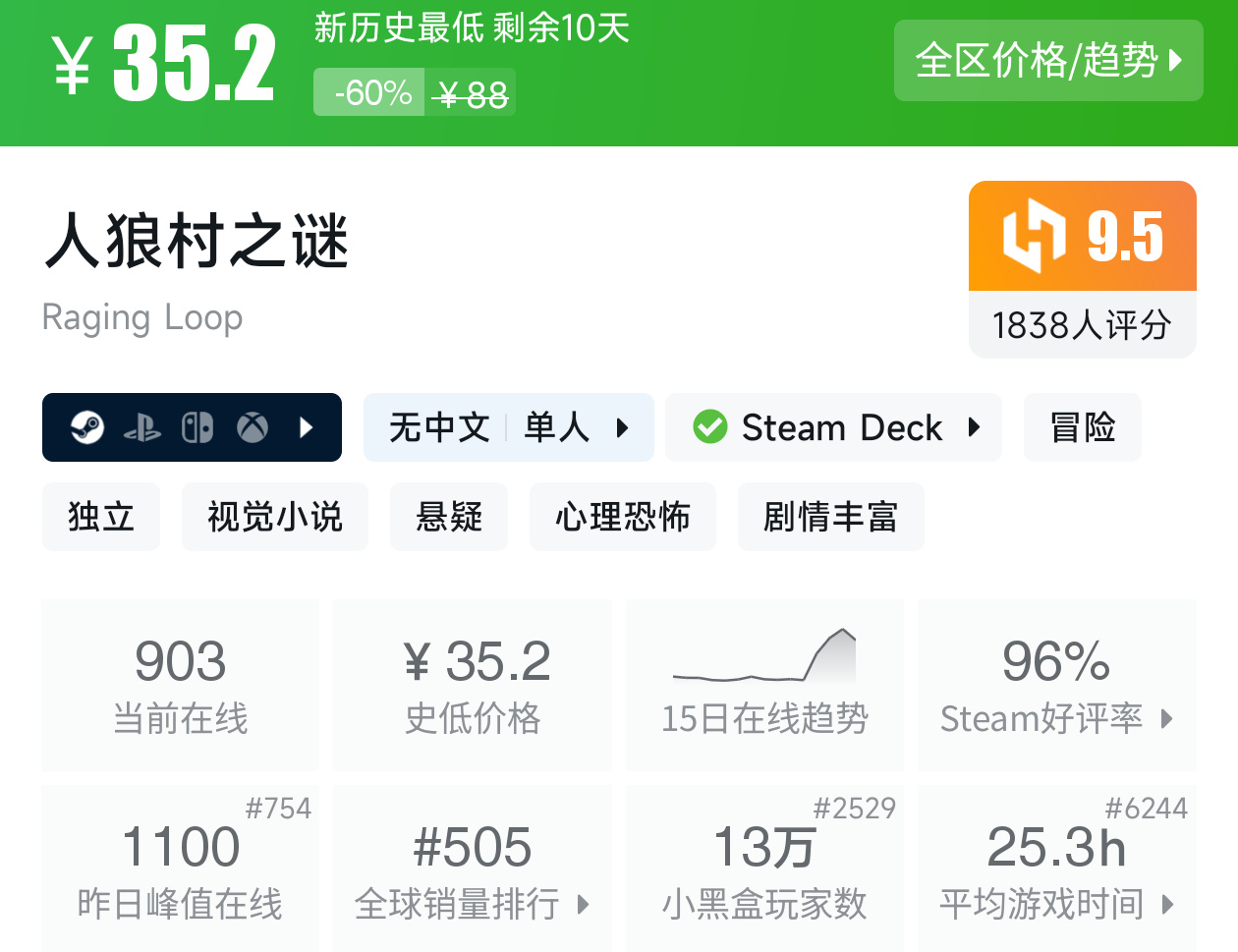Image resolution: width=1238 pixels, height=952 pixels.
Task: Select the 视觉小说 tag
Action: tap(275, 517)
